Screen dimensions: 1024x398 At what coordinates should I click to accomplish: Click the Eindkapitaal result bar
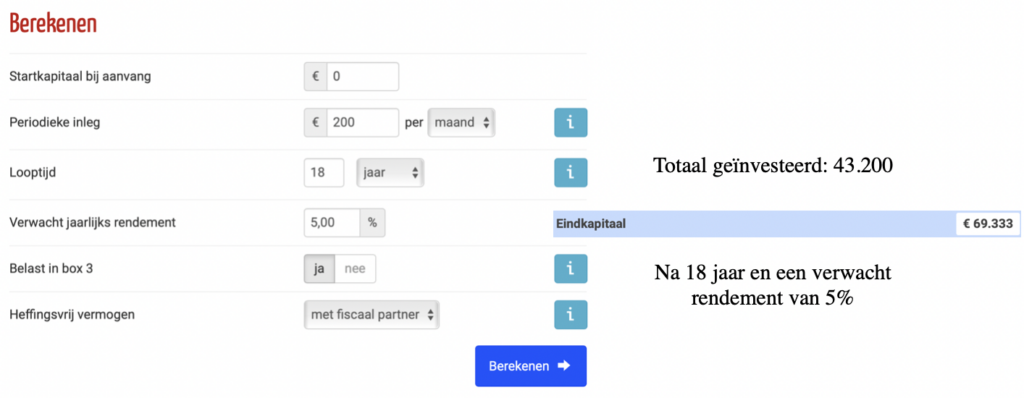tap(786, 224)
